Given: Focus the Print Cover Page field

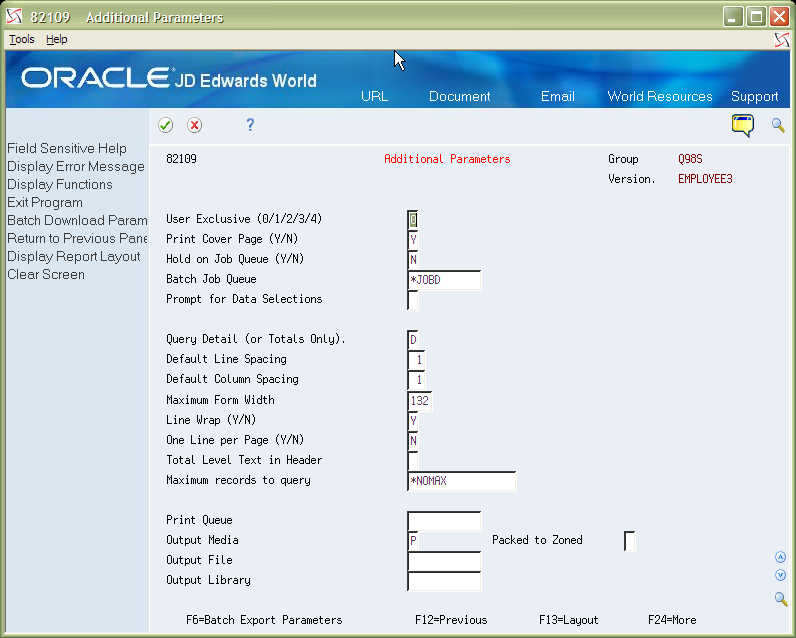Looking at the screenshot, I should [413, 240].
